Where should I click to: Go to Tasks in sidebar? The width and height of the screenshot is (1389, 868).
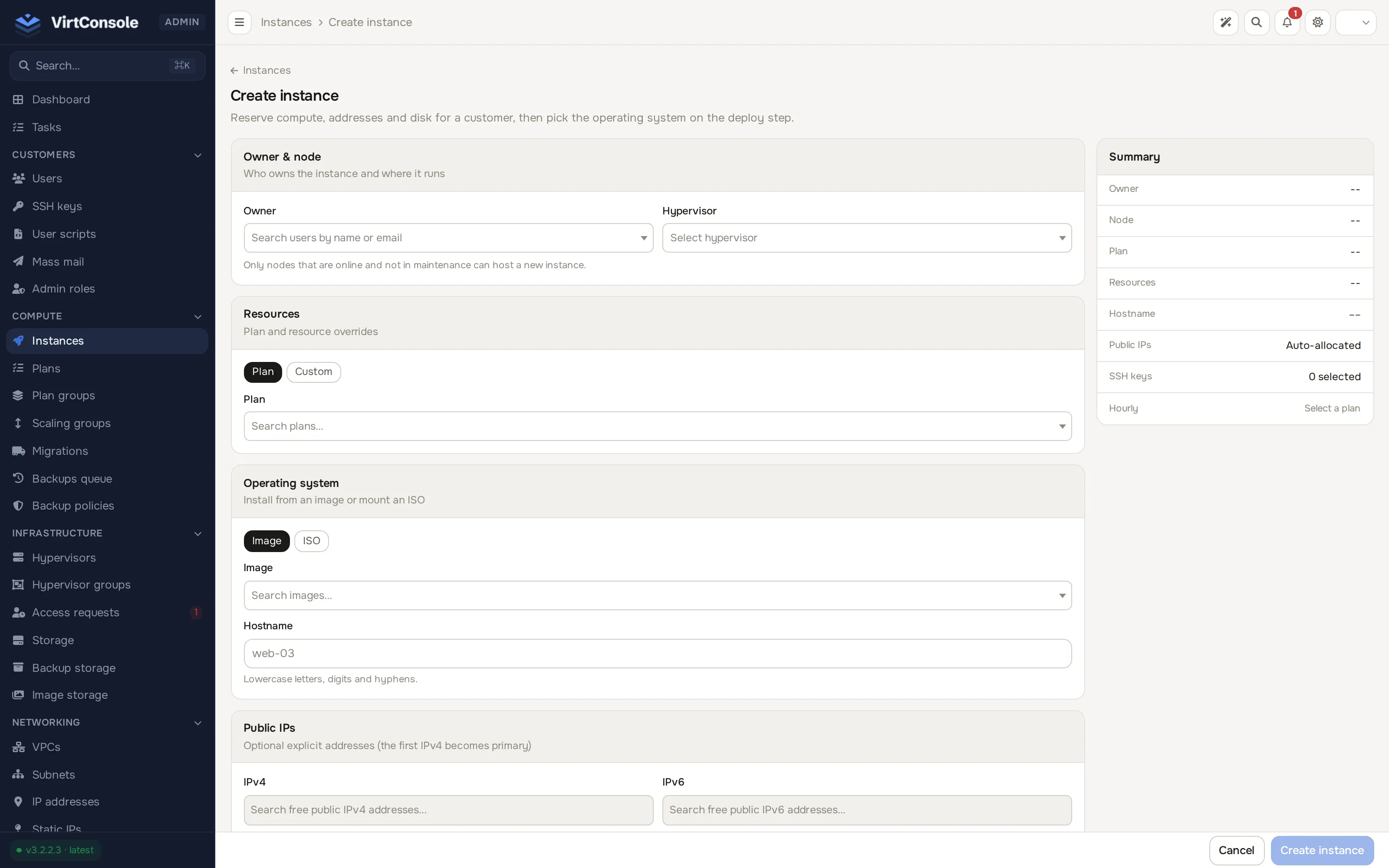pyautogui.click(x=107, y=127)
